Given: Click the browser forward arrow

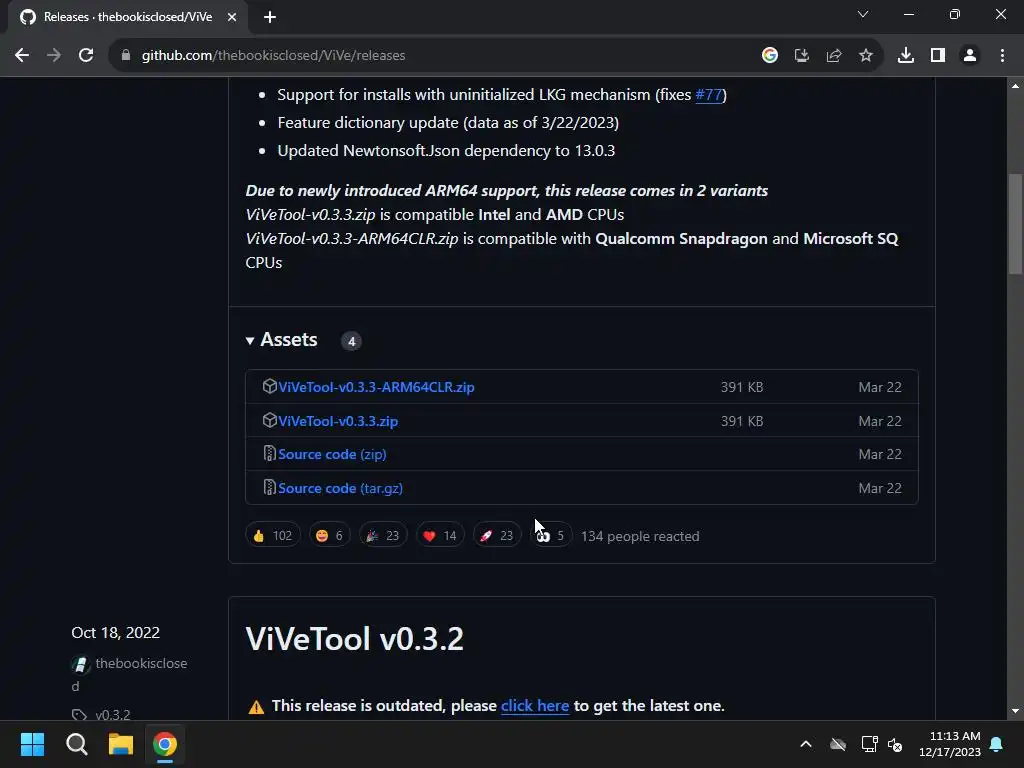Looking at the screenshot, I should (54, 56).
